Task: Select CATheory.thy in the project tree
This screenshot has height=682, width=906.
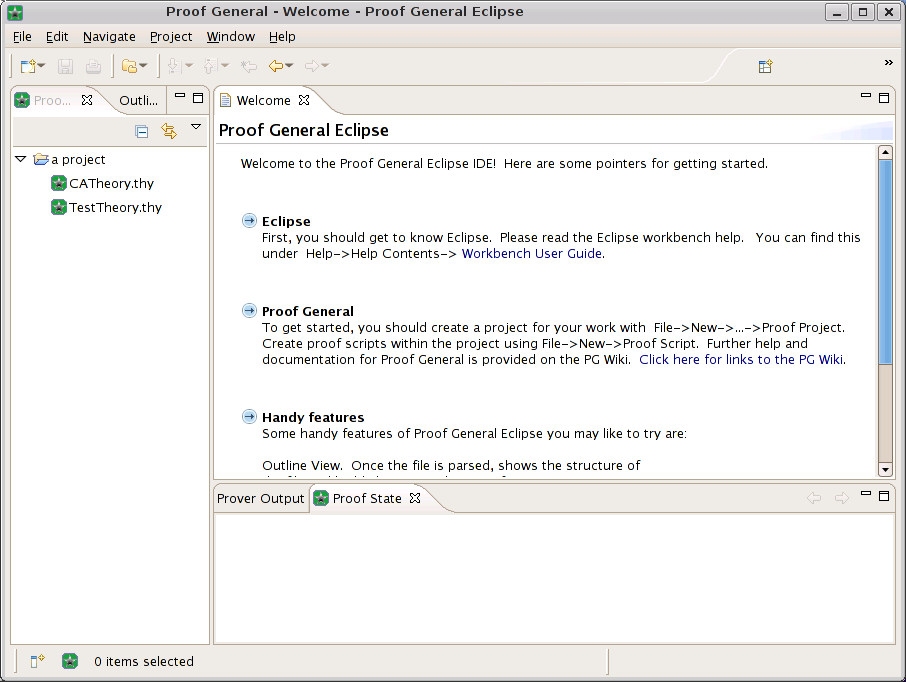Action: 102,184
